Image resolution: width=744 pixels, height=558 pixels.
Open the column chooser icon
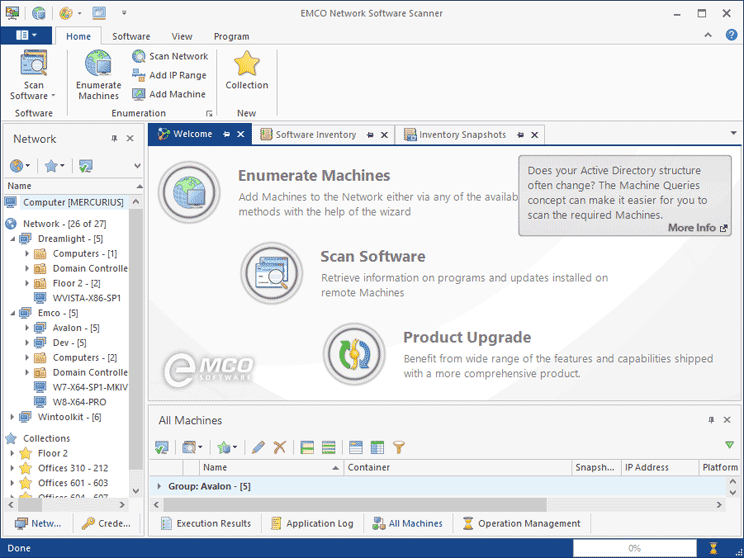[377, 447]
